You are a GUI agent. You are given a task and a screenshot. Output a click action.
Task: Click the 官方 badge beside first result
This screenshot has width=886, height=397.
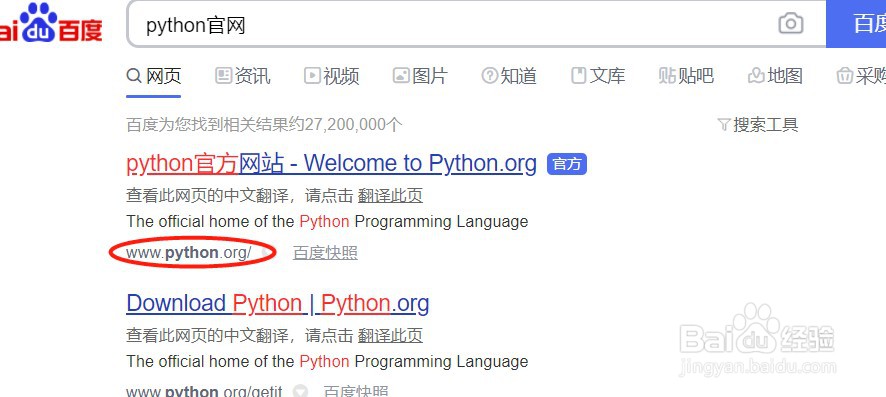pos(567,164)
